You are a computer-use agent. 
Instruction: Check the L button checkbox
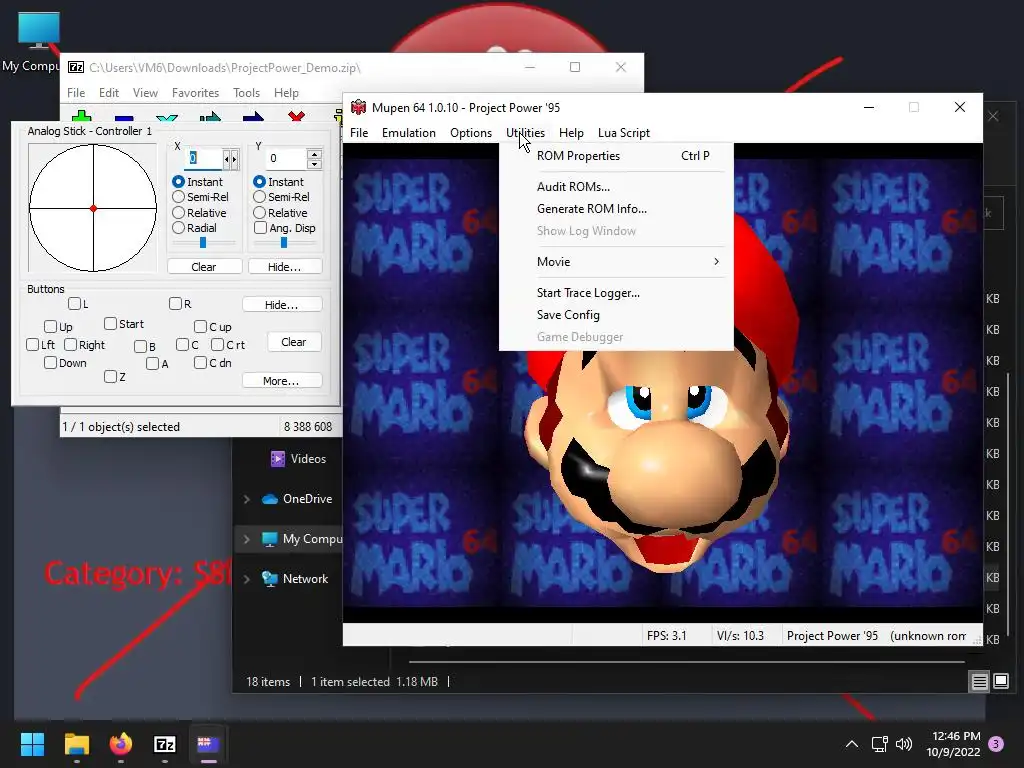click(x=74, y=303)
